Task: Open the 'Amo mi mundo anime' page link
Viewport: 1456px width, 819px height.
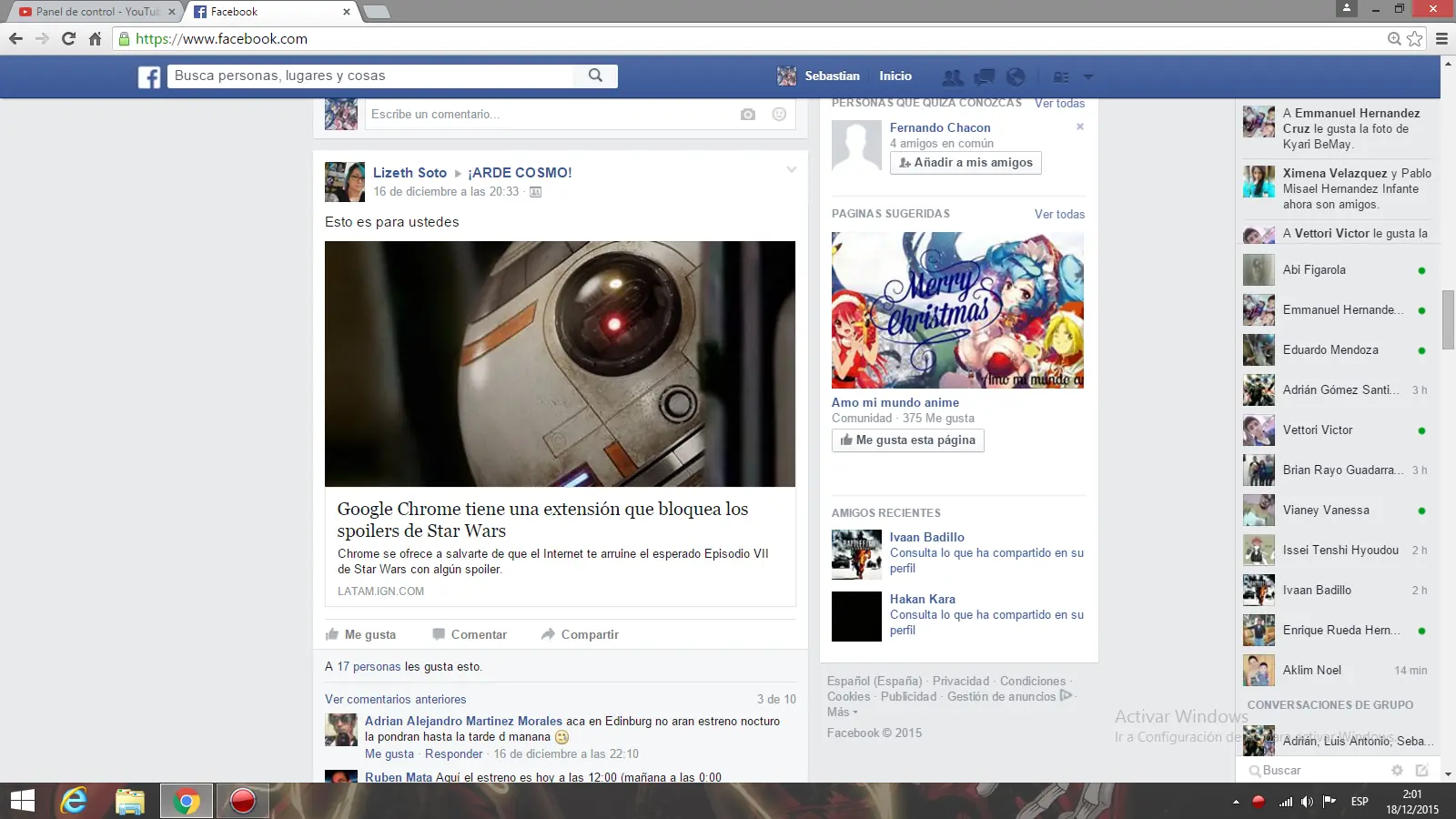Action: pyautogui.click(x=895, y=403)
